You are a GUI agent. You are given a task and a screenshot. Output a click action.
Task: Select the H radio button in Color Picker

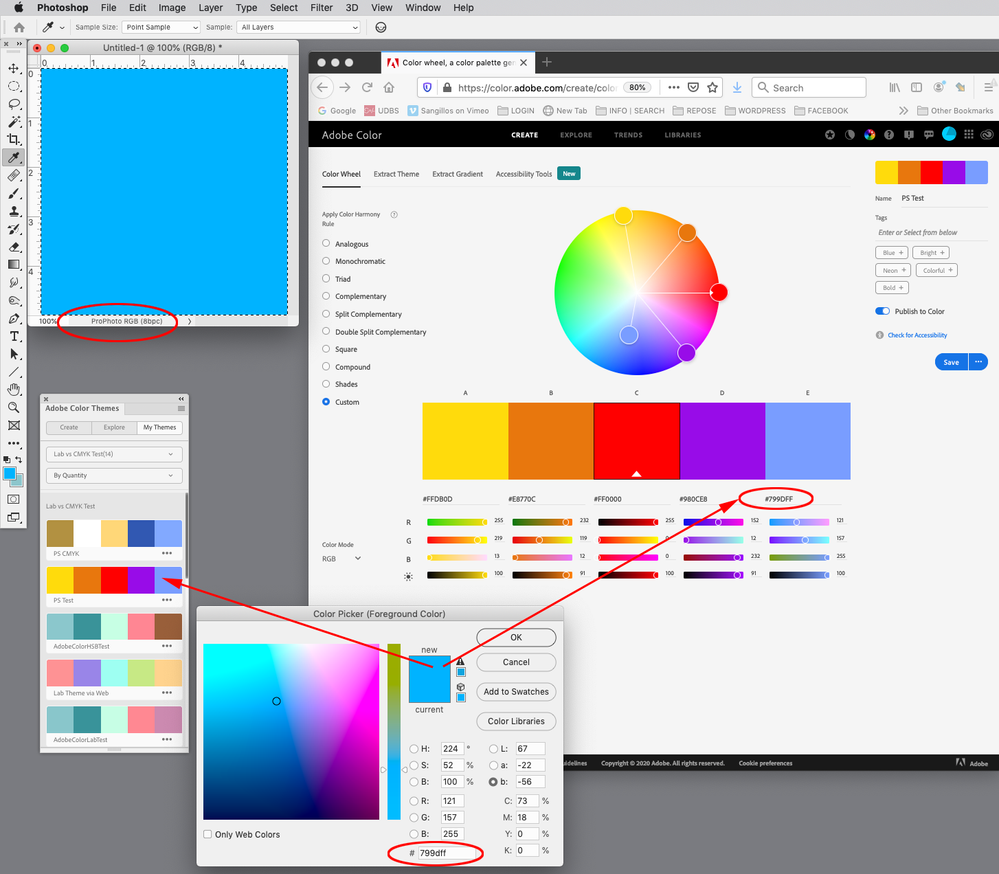pyautogui.click(x=414, y=749)
